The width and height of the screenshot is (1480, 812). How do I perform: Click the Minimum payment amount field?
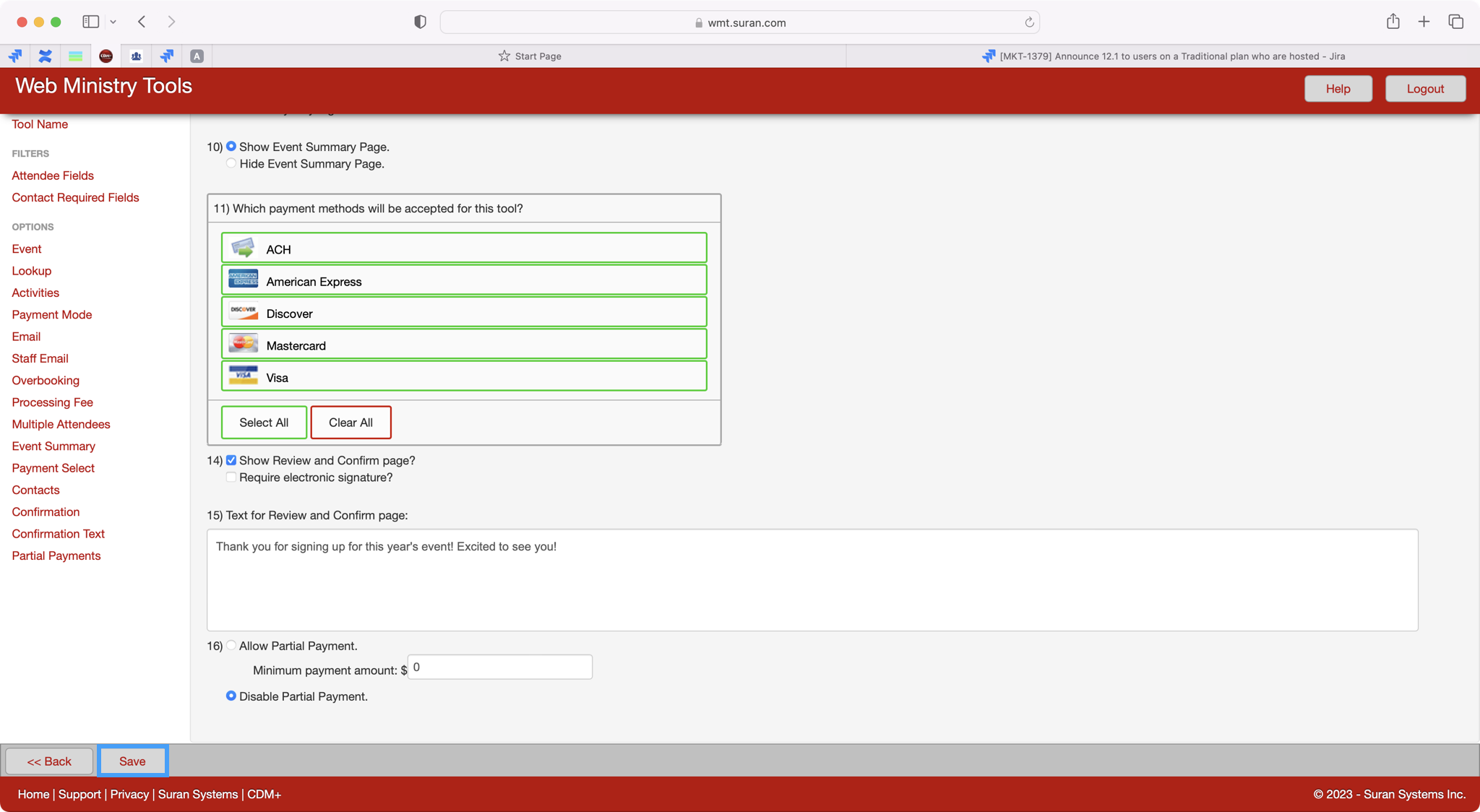(499, 667)
